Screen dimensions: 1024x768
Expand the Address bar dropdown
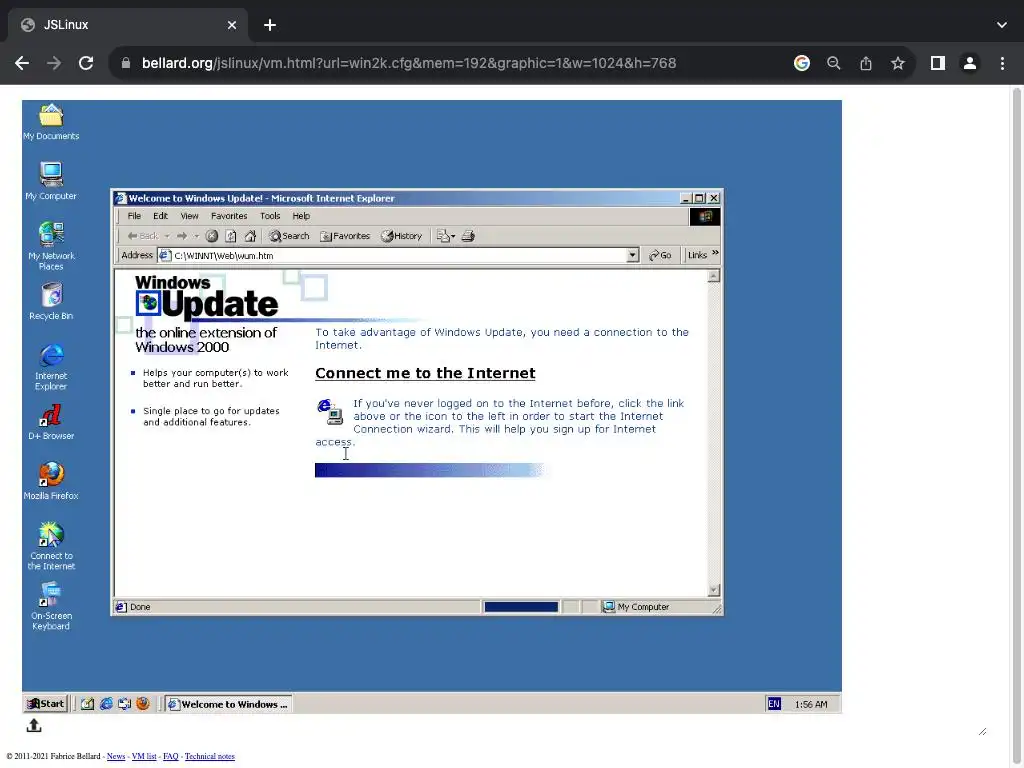632,255
